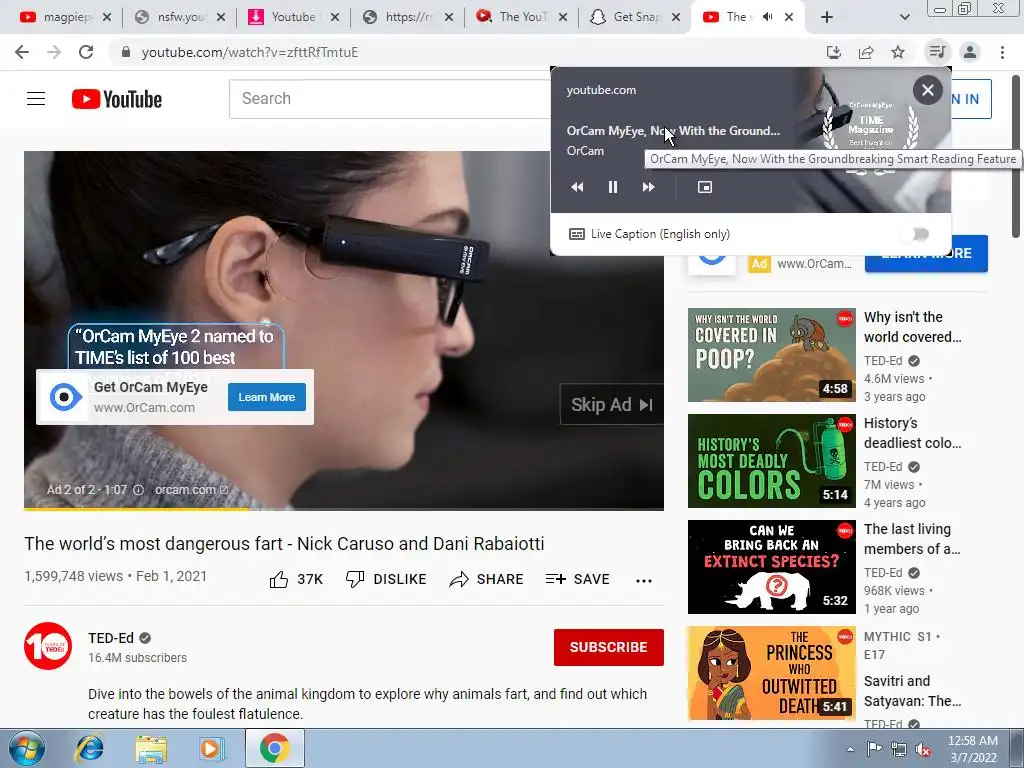The height and width of the screenshot is (768, 1024).
Task: Rewind to previous track in media popup
Action: (577, 187)
